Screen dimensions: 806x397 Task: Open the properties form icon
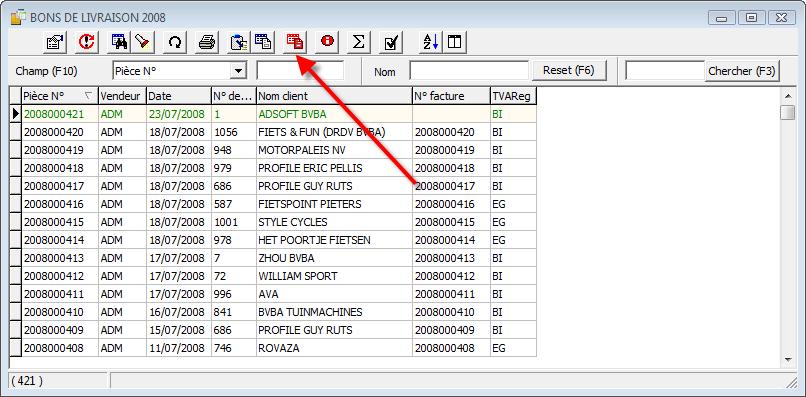(55, 42)
